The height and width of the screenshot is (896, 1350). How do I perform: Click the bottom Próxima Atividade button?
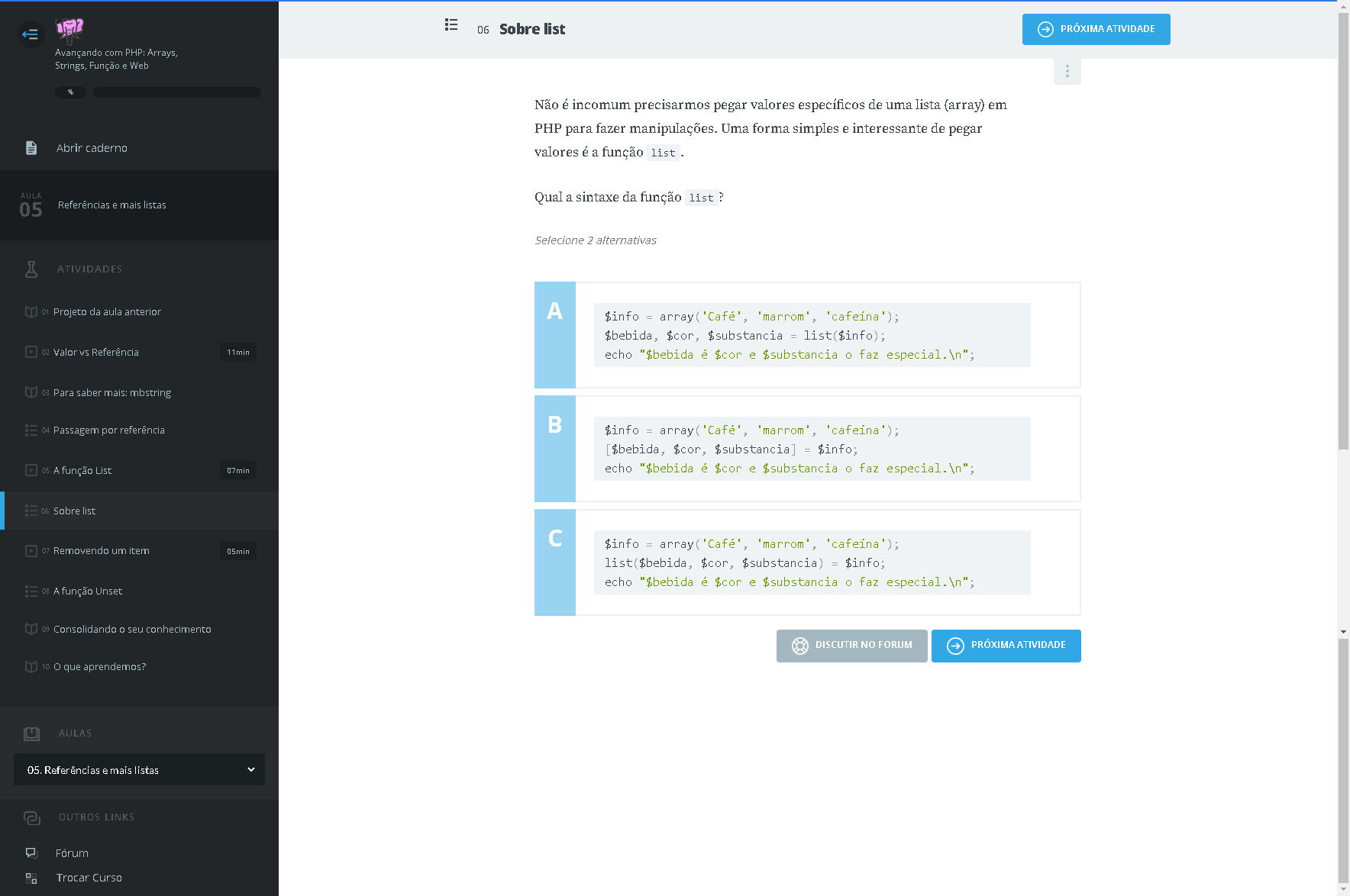click(x=1006, y=646)
